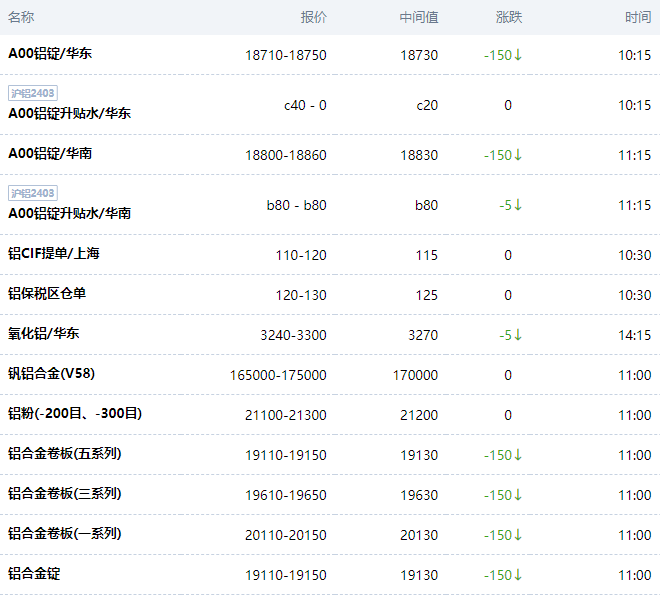Viewport: 660px width, 604px height.
Task: Select the quote 165000-175000
Action: pos(278,375)
